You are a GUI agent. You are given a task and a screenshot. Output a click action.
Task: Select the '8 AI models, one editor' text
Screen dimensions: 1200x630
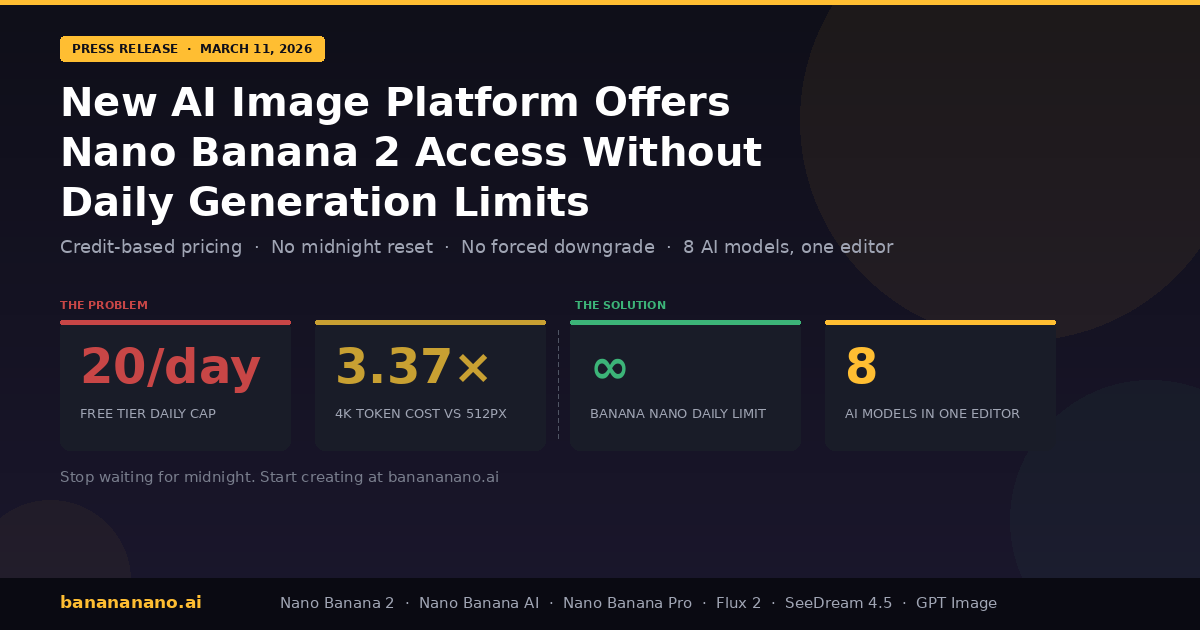788,247
